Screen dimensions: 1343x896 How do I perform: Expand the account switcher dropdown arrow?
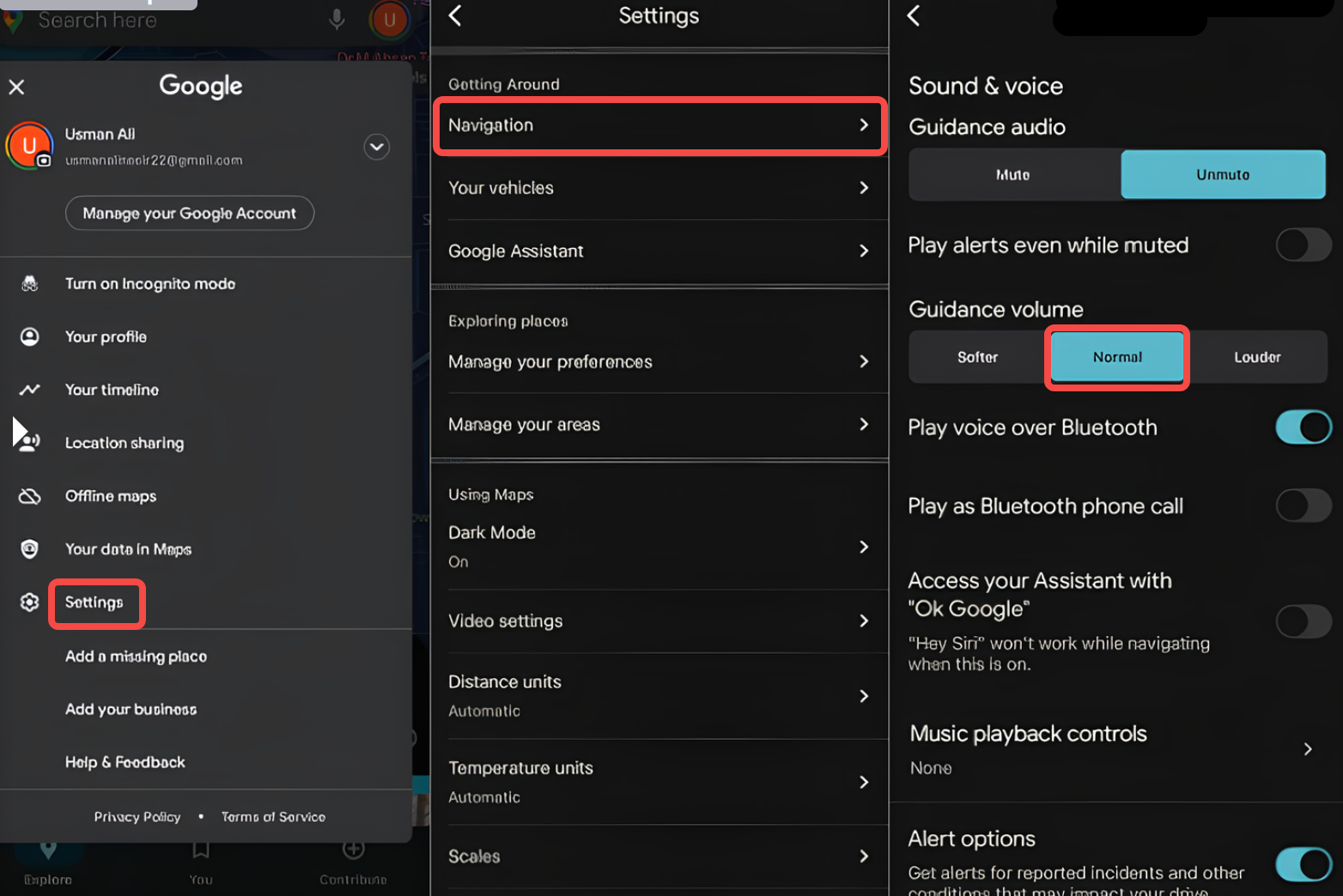coord(376,147)
